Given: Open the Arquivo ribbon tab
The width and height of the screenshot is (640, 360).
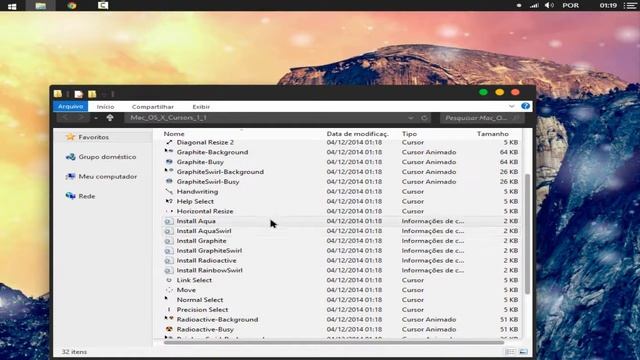Looking at the screenshot, I should pos(70,107).
